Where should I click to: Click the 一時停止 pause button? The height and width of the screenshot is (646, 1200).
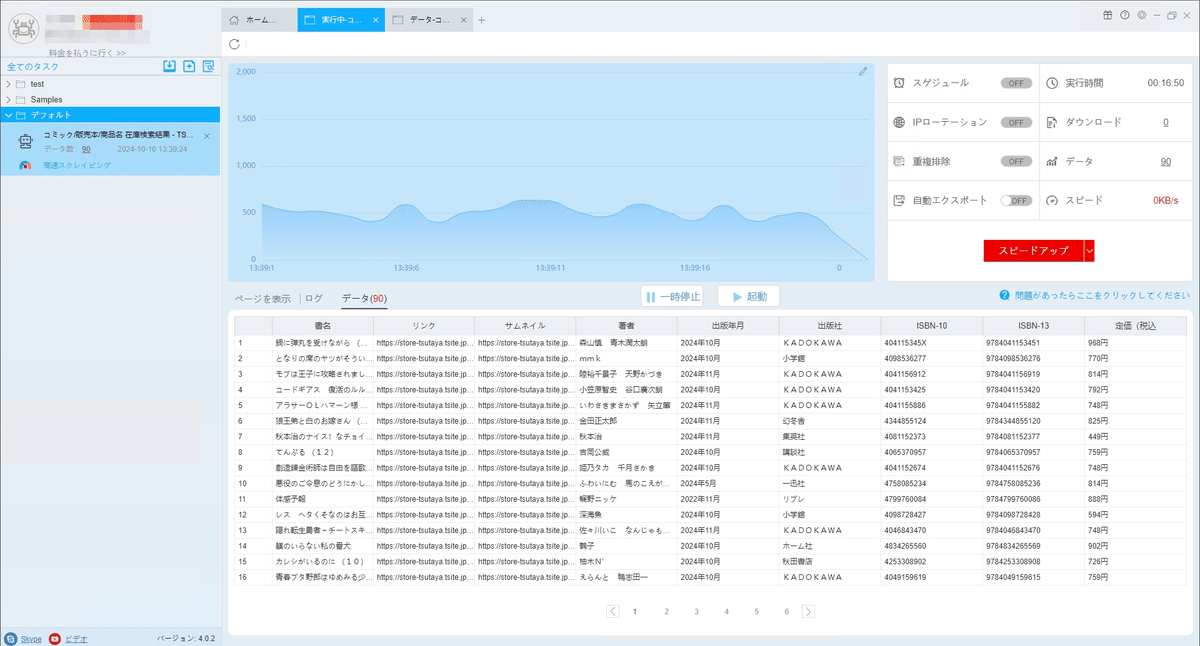click(x=672, y=297)
